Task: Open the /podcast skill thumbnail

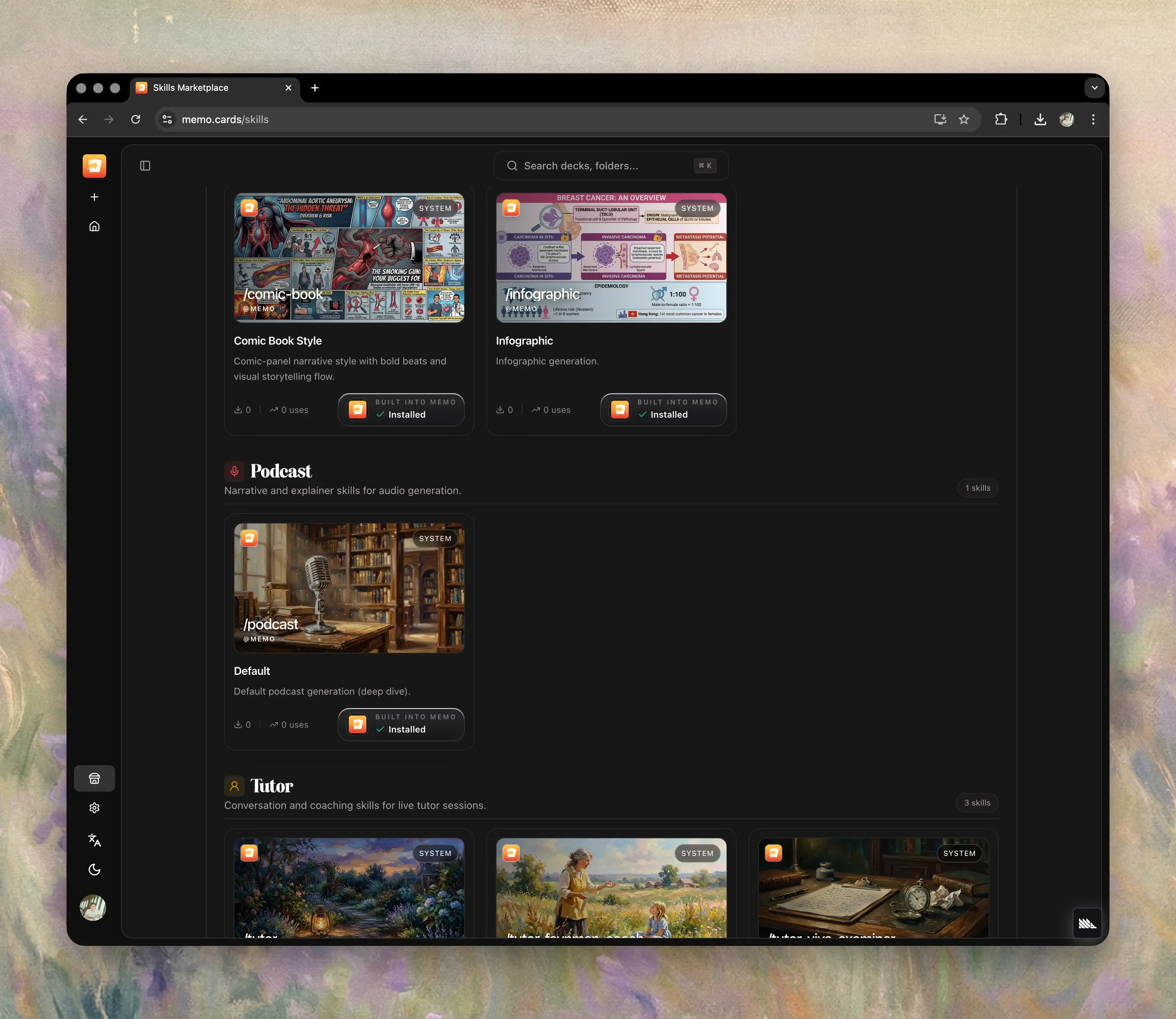Action: [x=349, y=587]
